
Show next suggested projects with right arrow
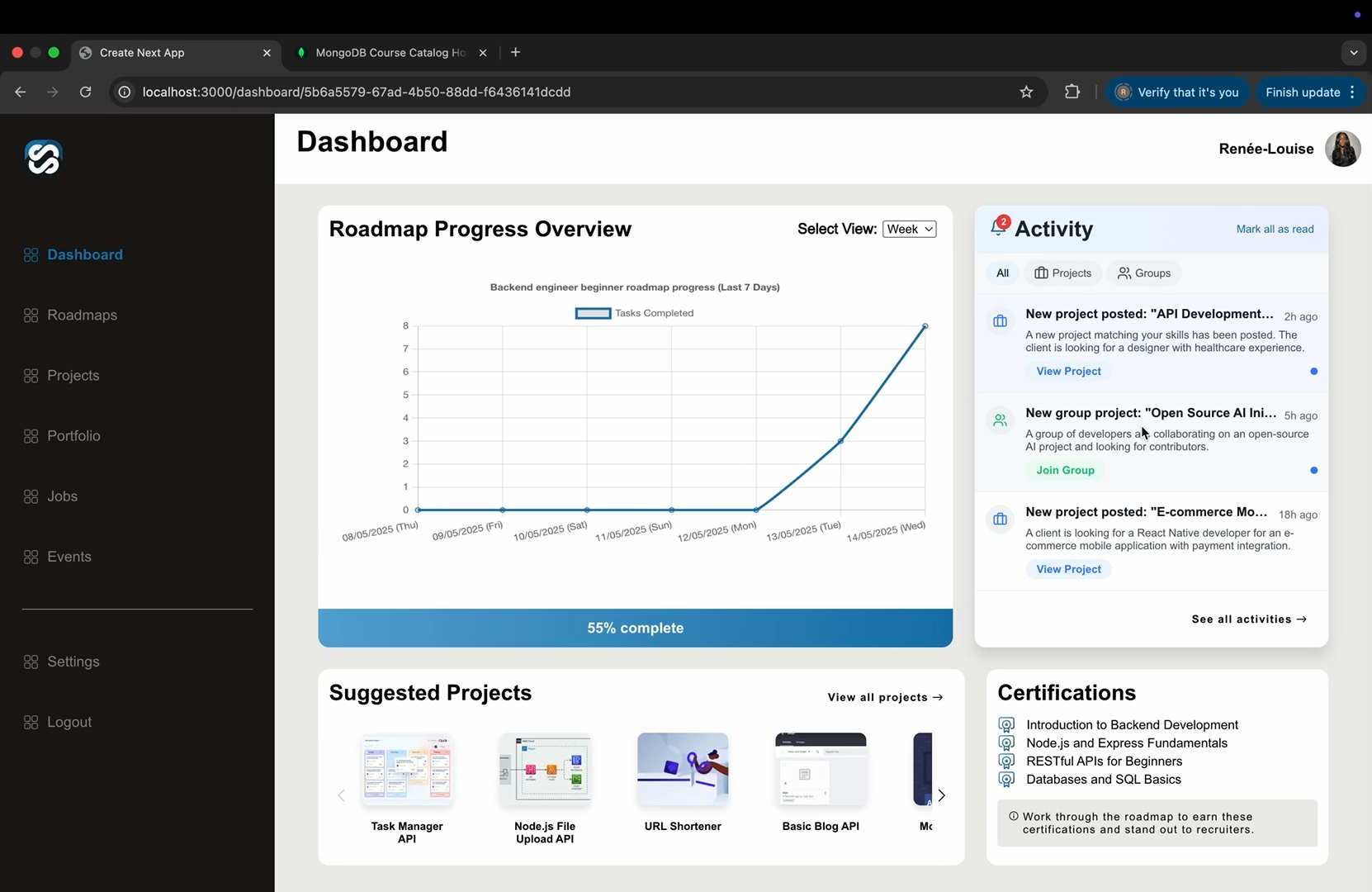click(x=941, y=795)
